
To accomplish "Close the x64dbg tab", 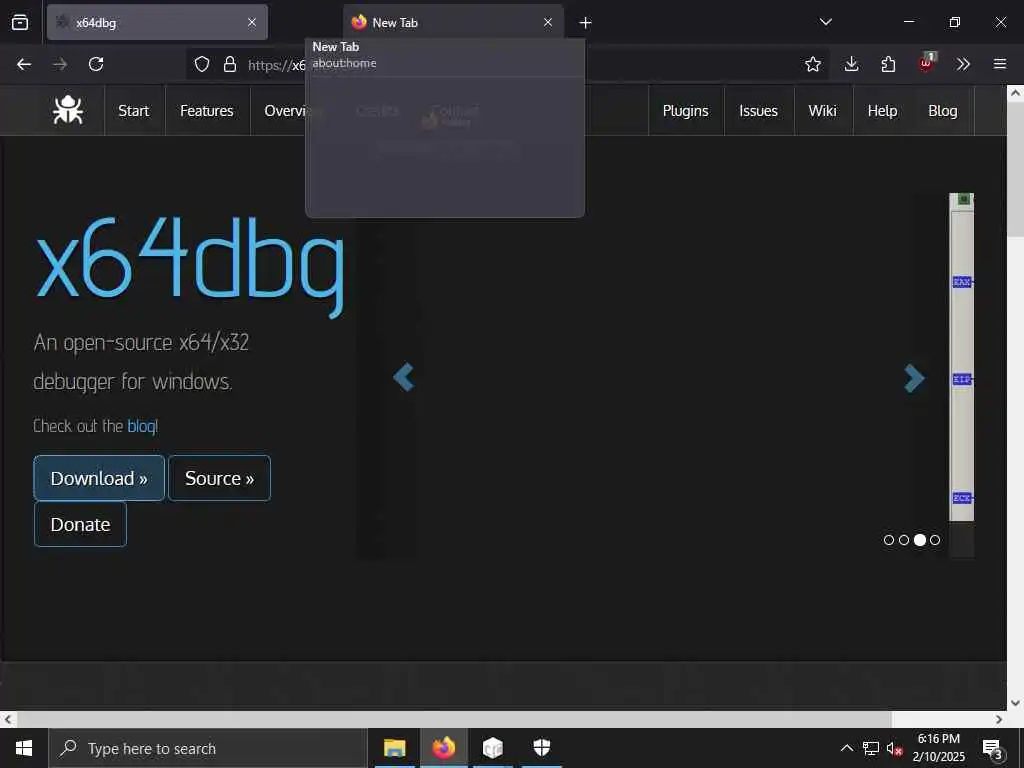I will [x=252, y=22].
